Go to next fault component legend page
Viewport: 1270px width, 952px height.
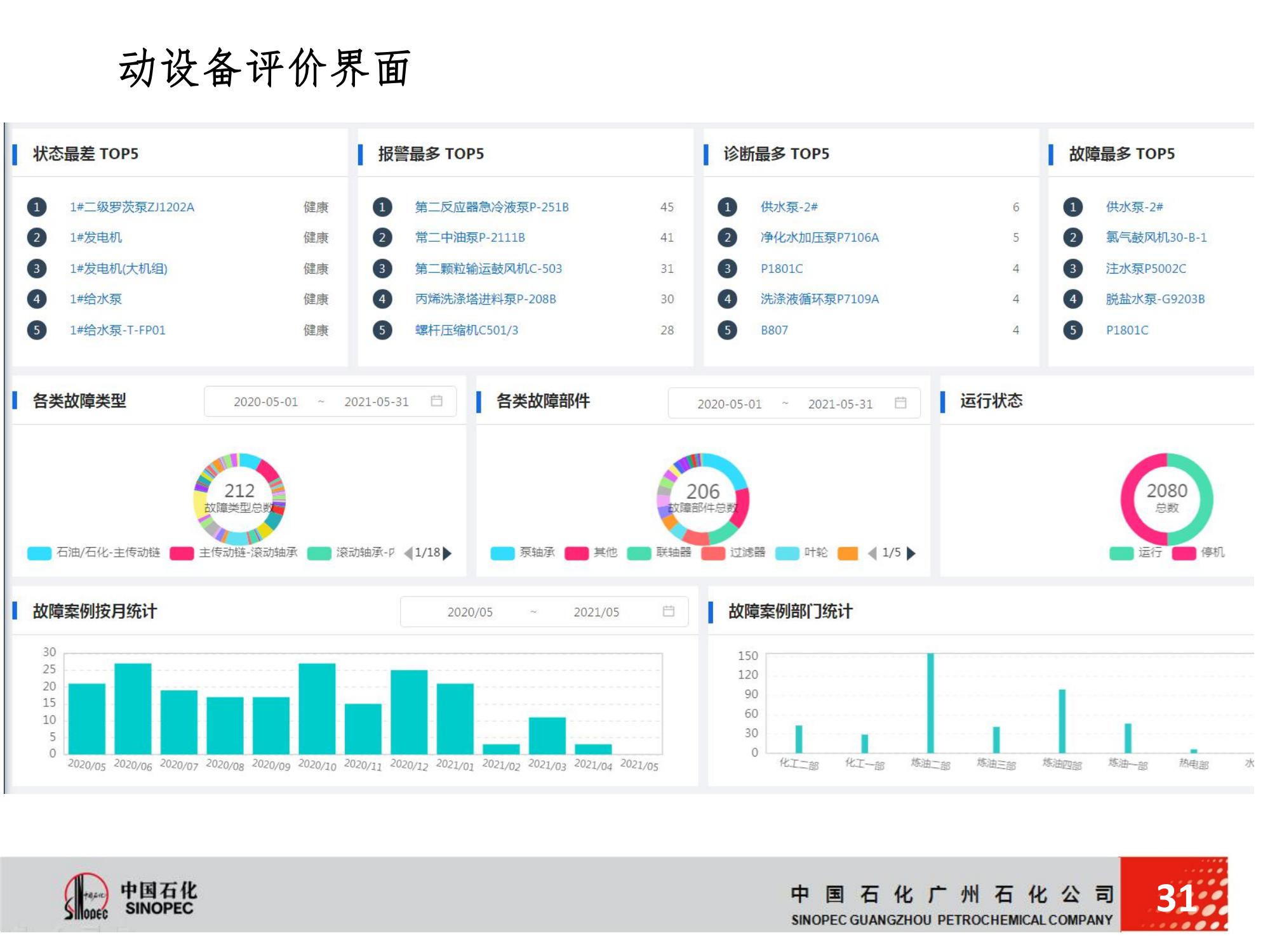coord(911,553)
